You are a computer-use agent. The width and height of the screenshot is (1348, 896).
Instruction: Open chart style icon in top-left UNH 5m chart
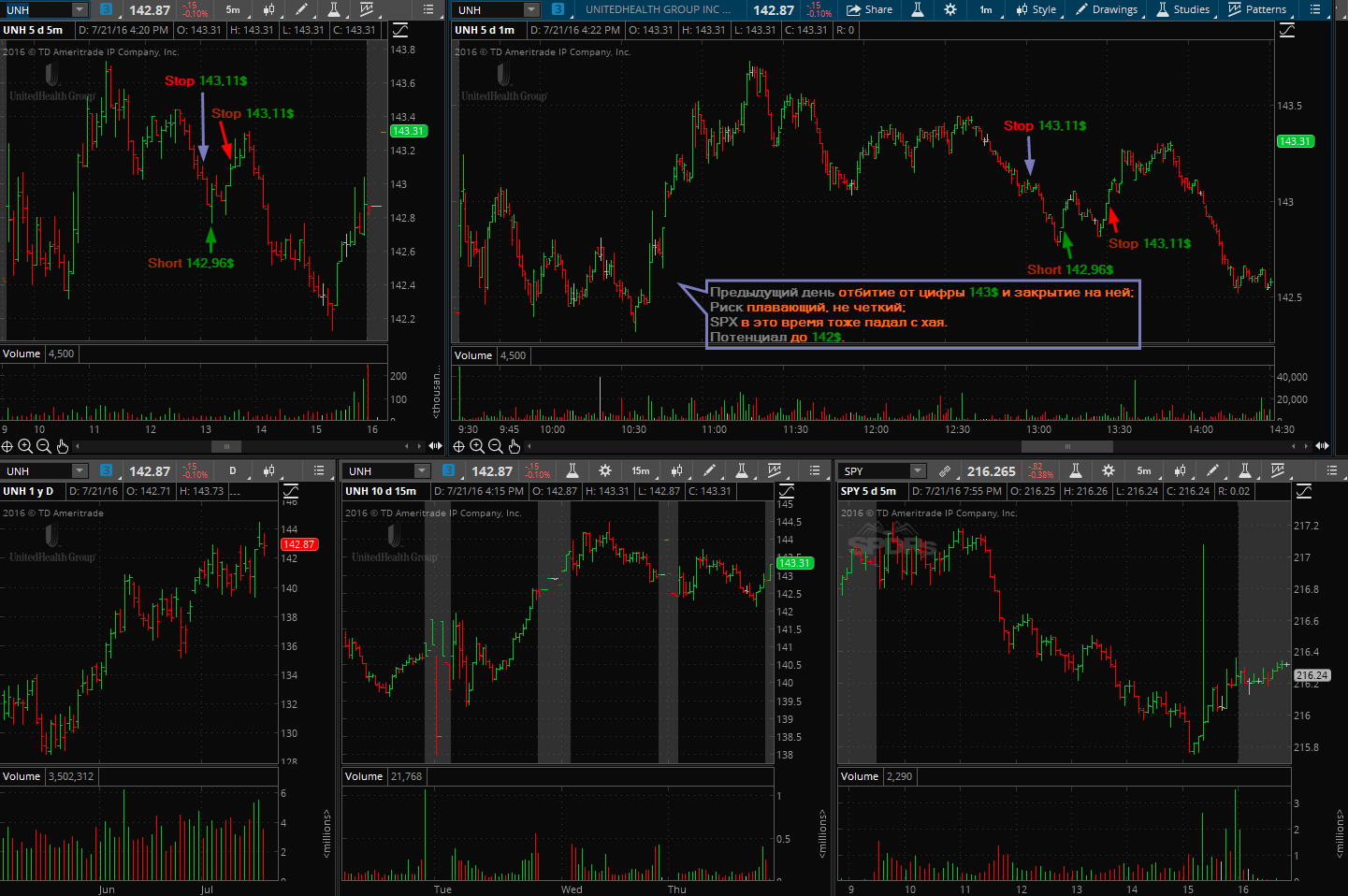click(269, 9)
